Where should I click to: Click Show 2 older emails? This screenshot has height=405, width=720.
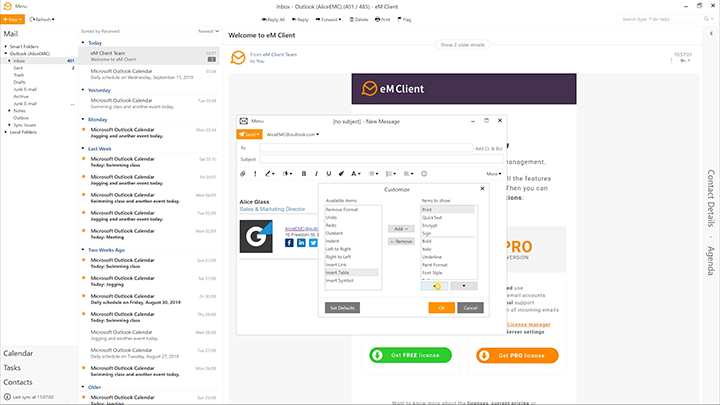coord(462,45)
